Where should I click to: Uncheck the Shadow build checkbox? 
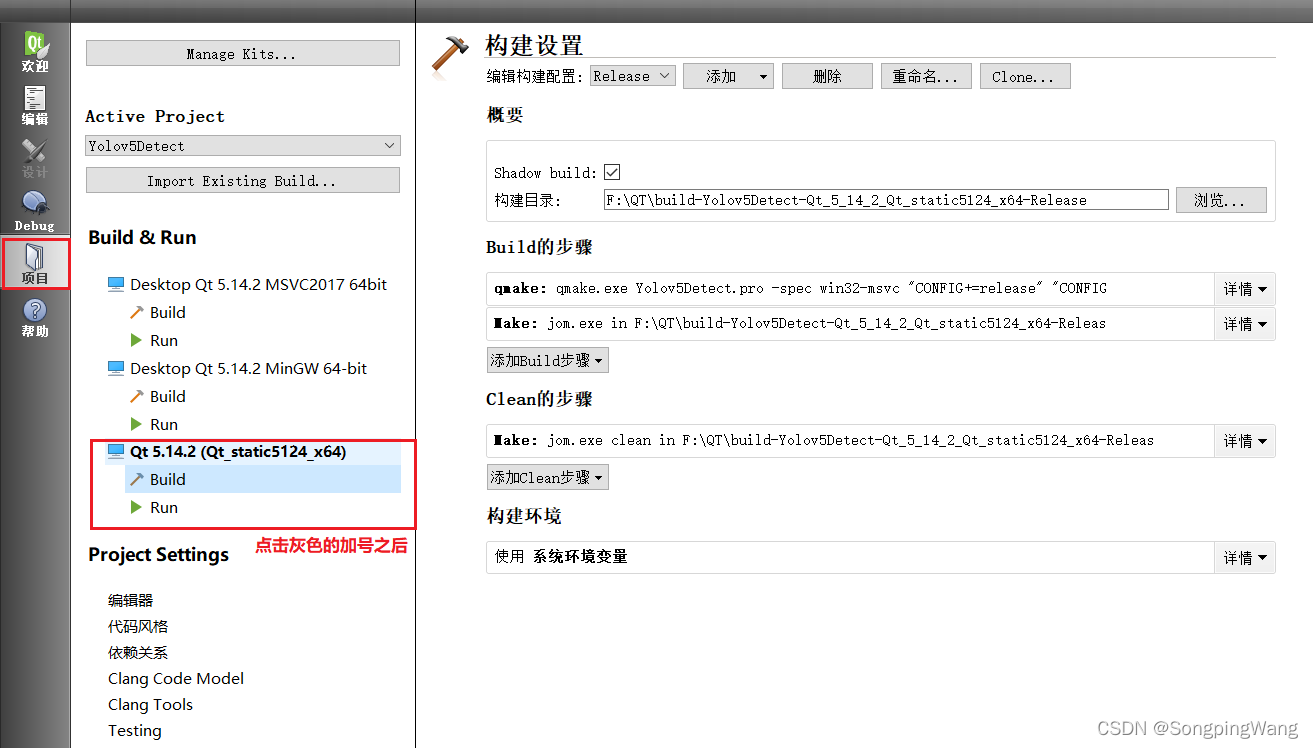pos(611,171)
